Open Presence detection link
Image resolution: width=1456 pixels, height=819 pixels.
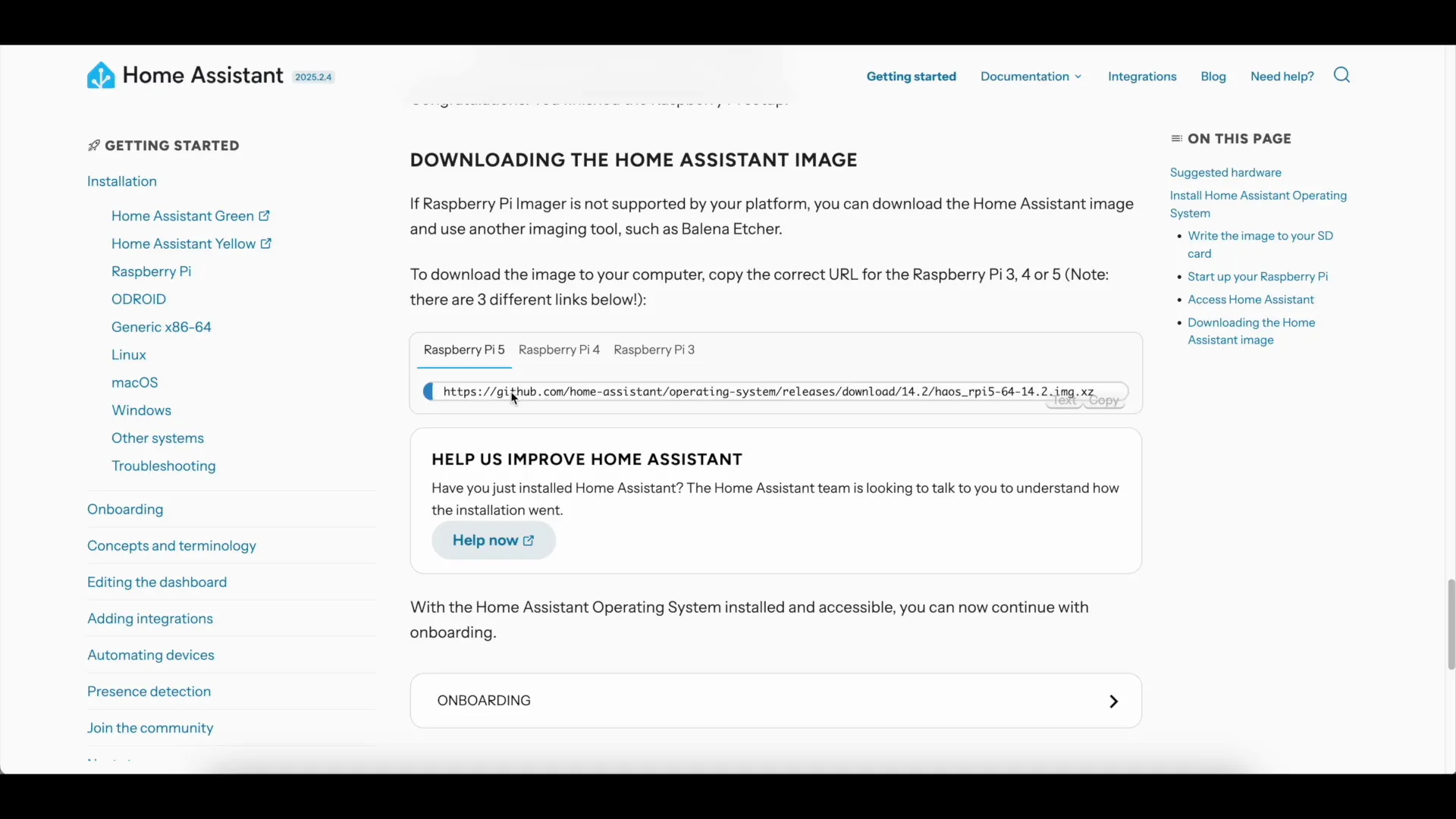tap(149, 692)
